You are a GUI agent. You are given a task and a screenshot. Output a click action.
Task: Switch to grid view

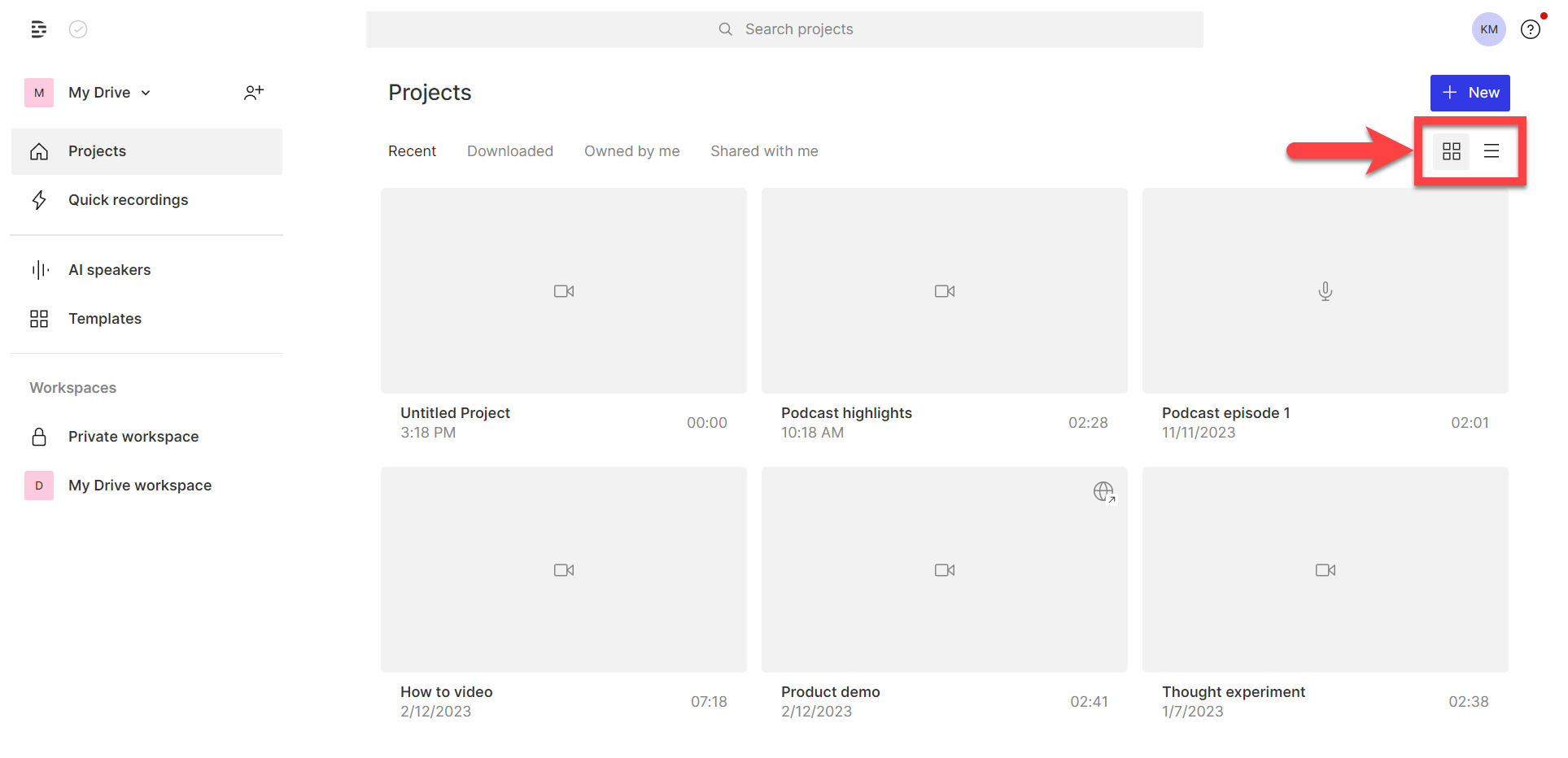tap(1451, 151)
